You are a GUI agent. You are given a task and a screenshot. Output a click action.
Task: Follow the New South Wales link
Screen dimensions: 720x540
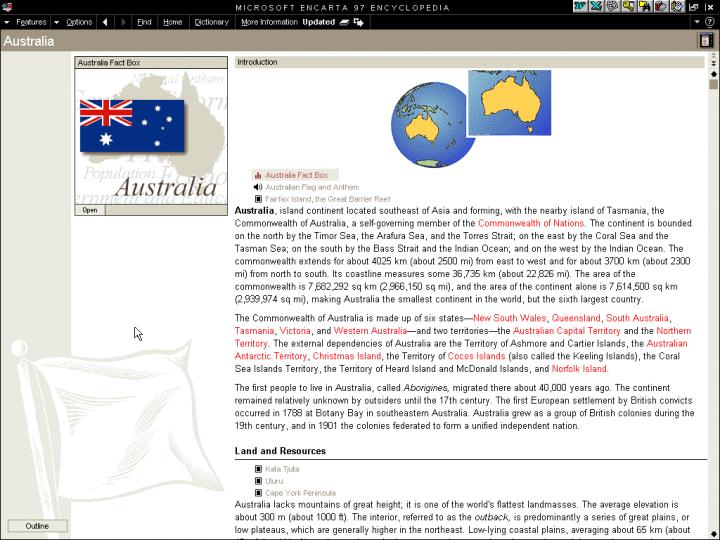click(x=509, y=318)
